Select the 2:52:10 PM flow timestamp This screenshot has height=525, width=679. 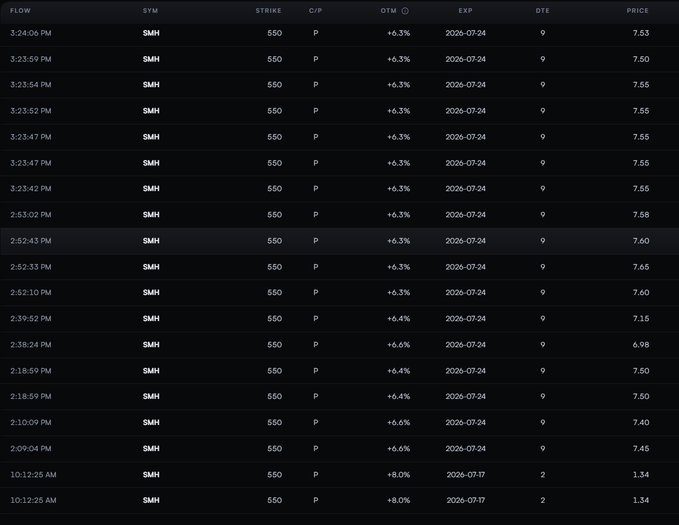(x=31, y=292)
